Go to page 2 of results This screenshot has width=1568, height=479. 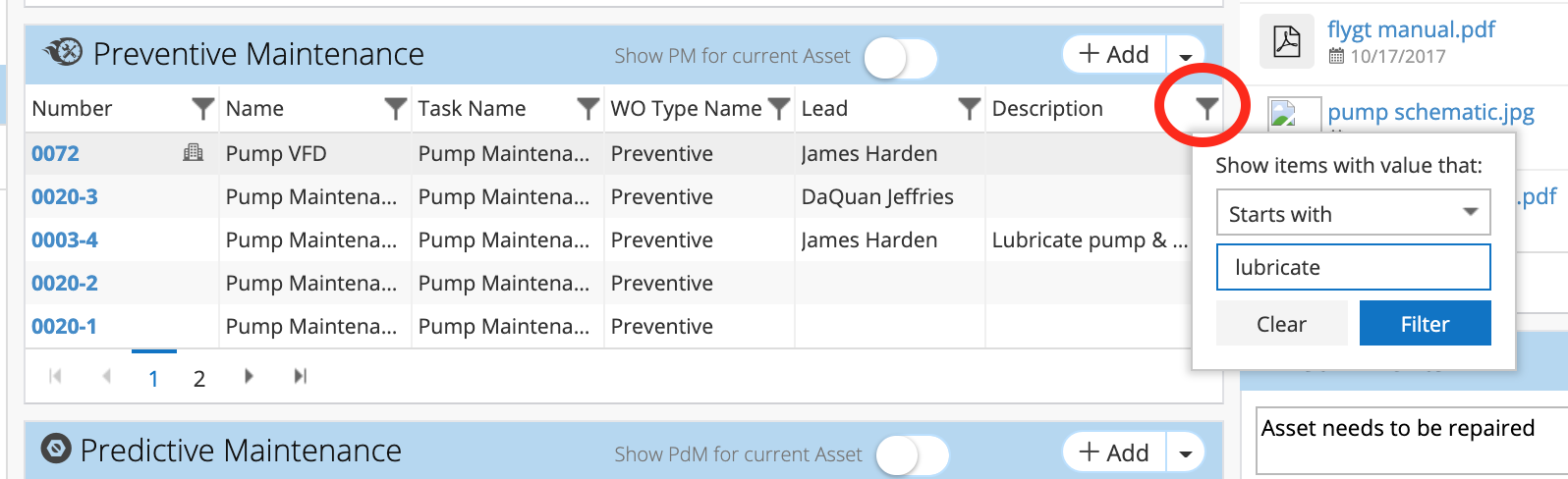click(199, 379)
